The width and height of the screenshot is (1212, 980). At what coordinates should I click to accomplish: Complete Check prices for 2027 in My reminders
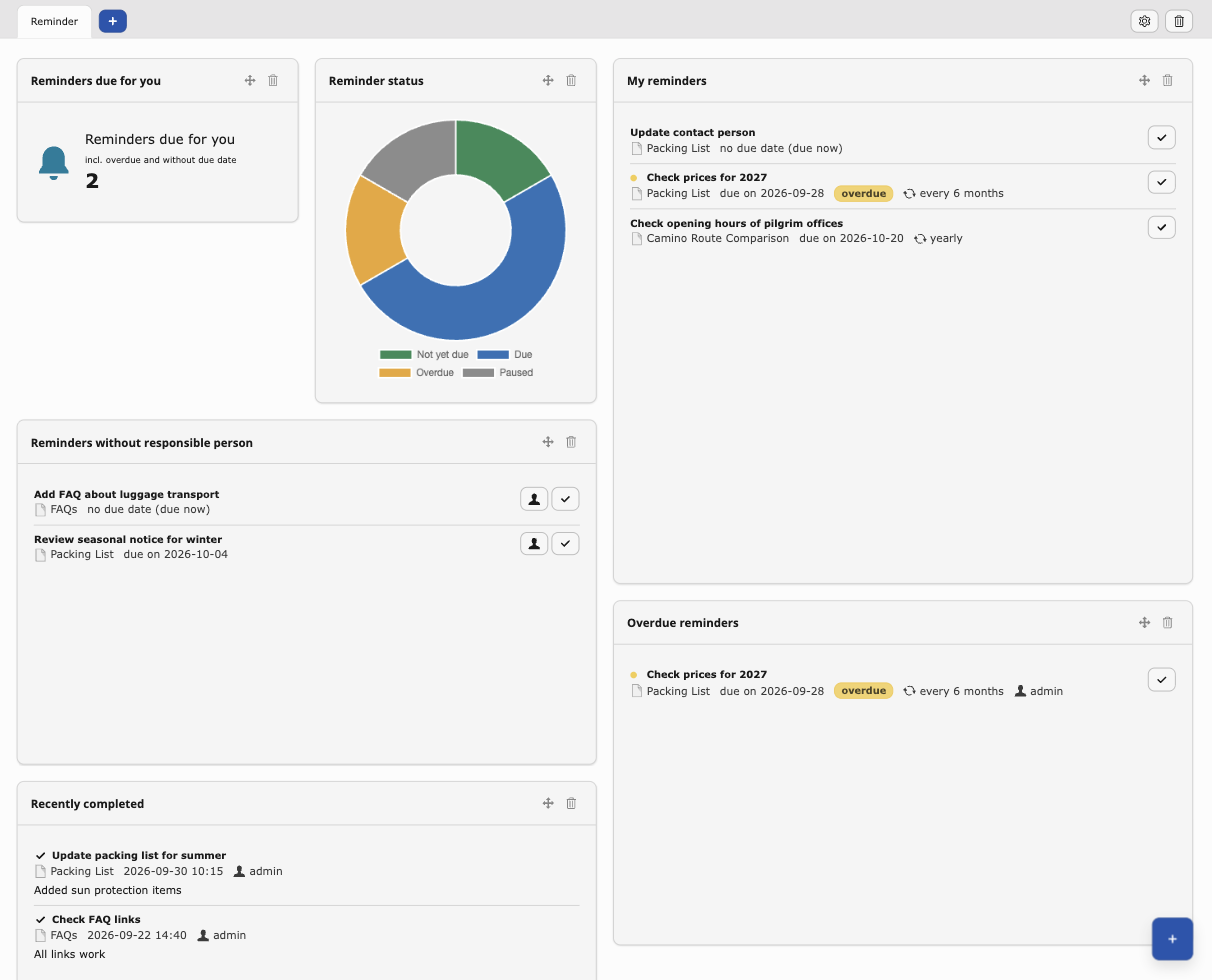[x=1161, y=182]
